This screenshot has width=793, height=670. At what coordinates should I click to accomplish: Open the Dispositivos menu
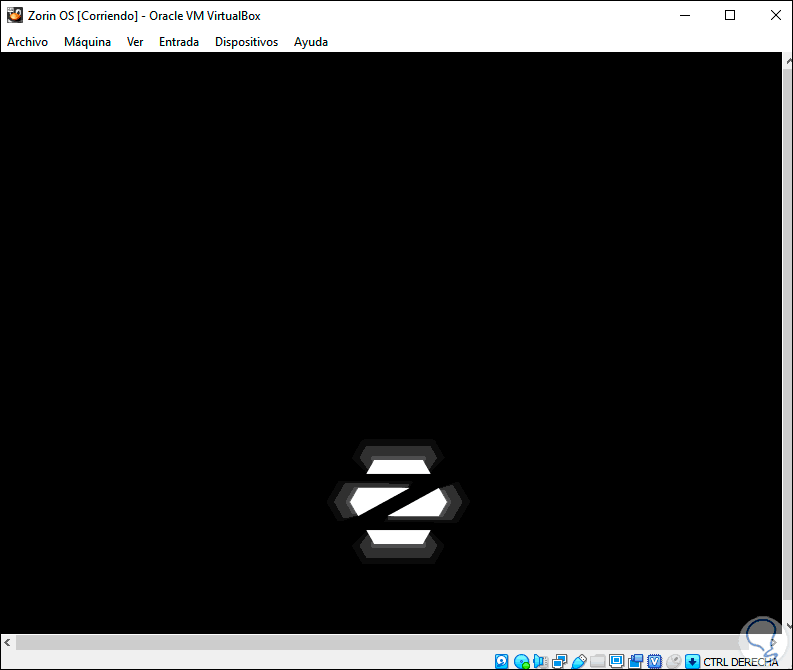[246, 42]
